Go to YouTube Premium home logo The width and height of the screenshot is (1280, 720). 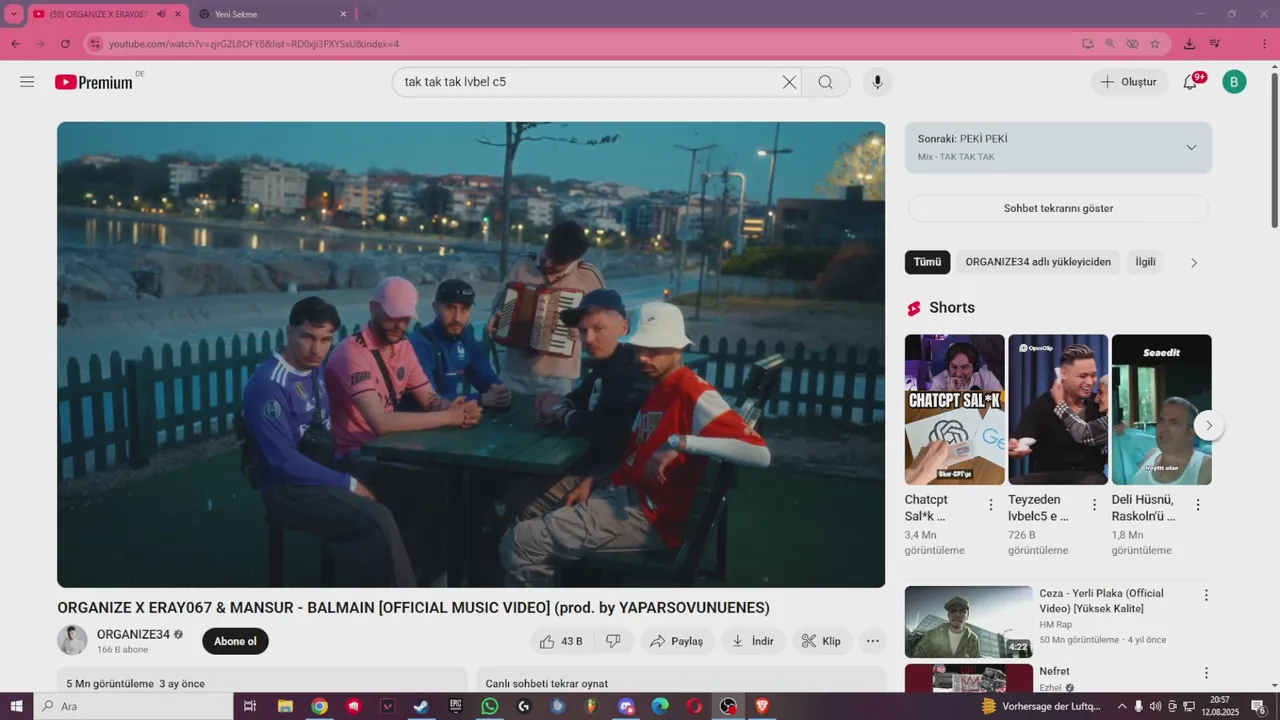tap(94, 82)
